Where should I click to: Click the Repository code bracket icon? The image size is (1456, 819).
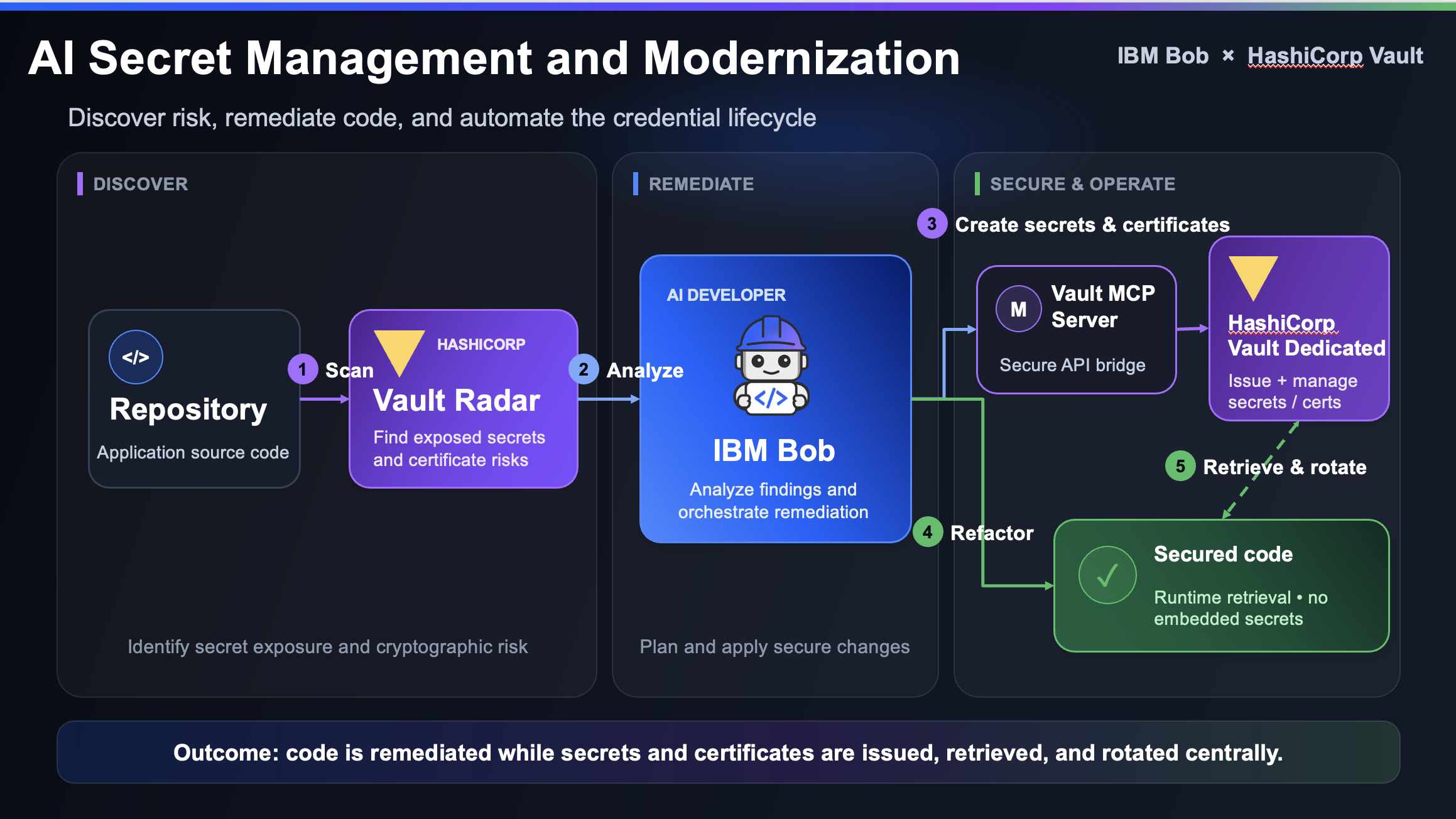click(x=136, y=357)
